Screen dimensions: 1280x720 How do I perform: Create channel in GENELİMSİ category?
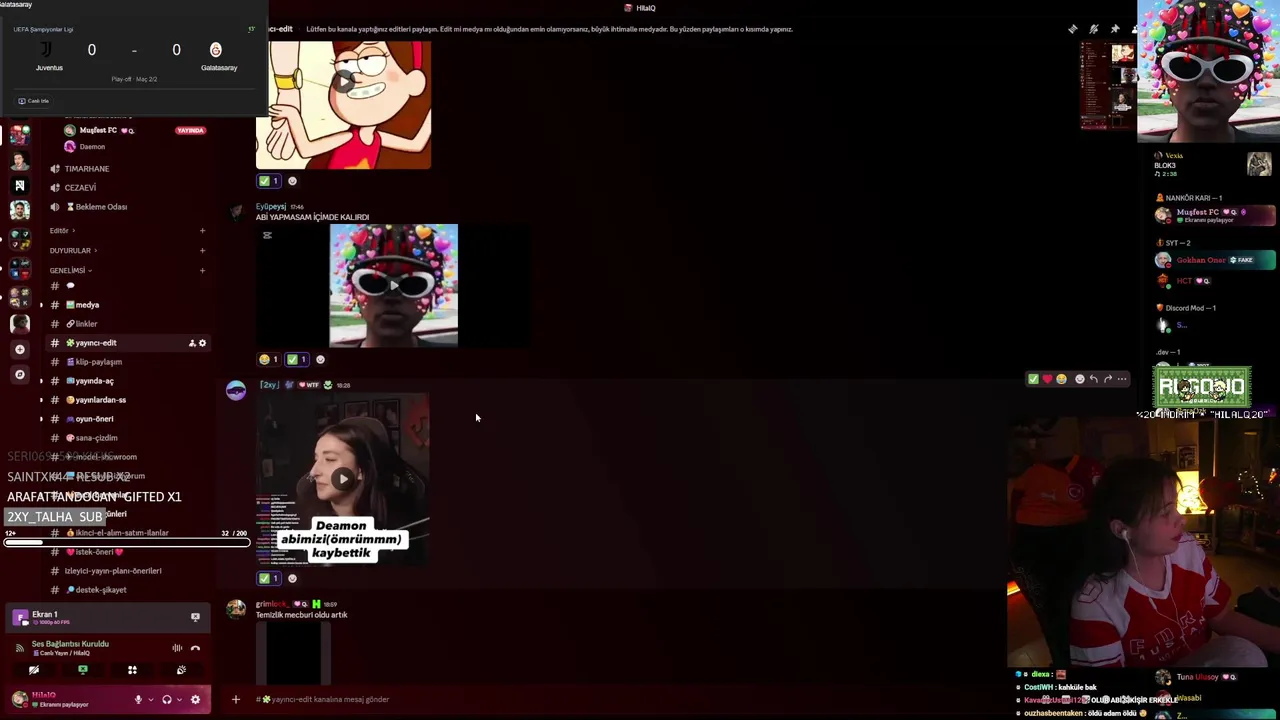click(x=202, y=270)
